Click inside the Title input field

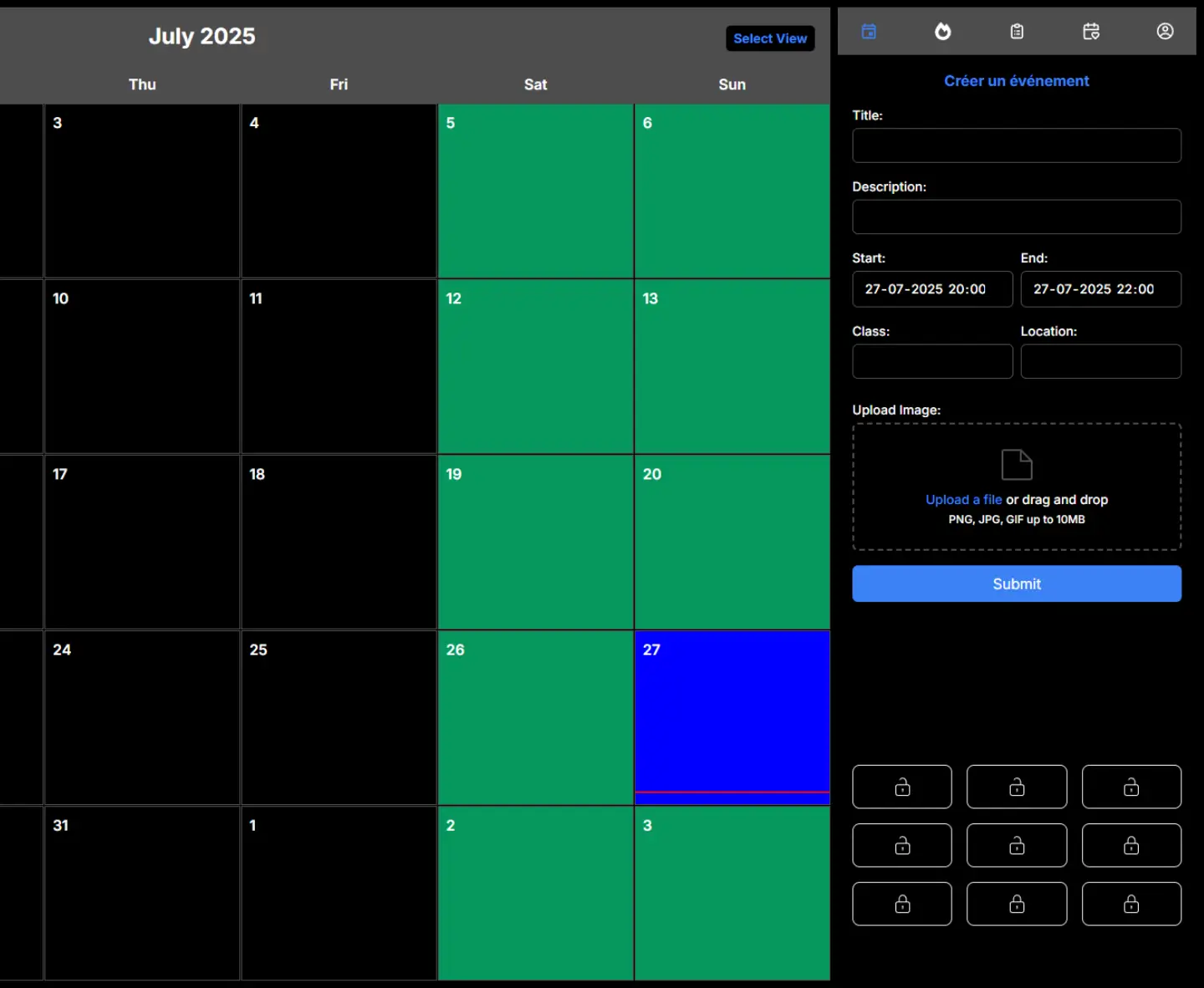click(x=1017, y=145)
